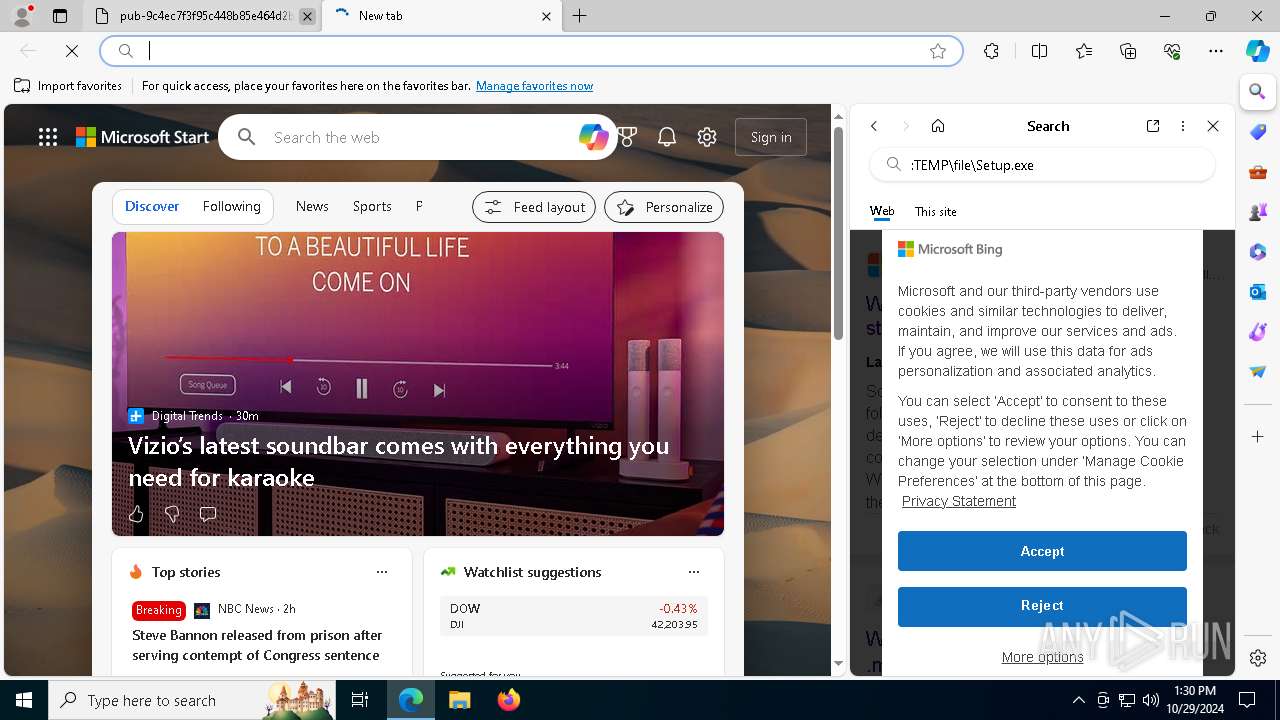Open sidebar settings gear icon

[1258, 658]
